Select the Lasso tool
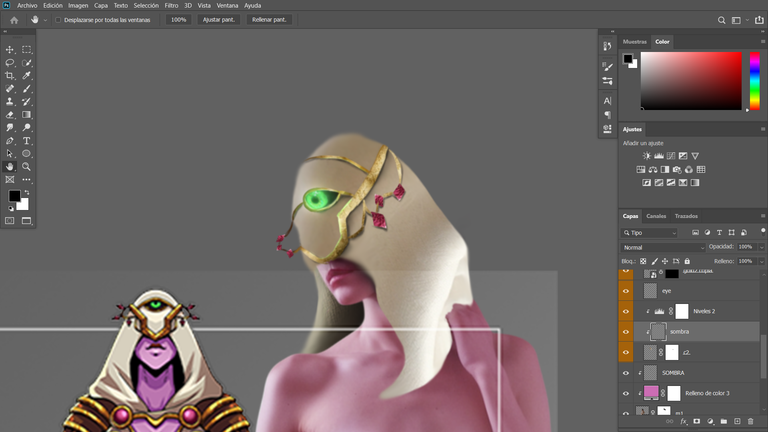The image size is (768, 432). point(10,63)
